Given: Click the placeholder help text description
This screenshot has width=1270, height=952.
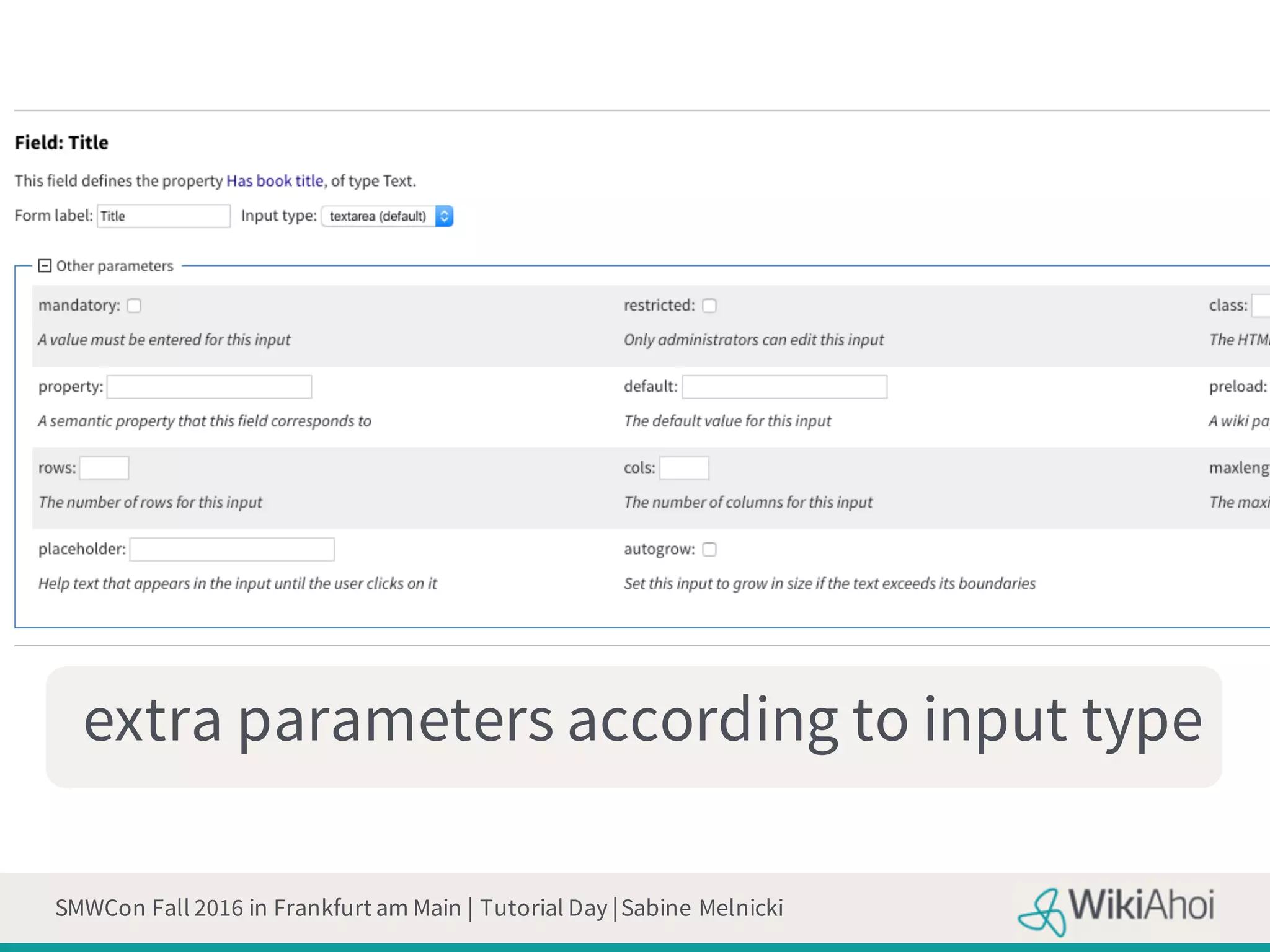Looking at the screenshot, I should 238,583.
